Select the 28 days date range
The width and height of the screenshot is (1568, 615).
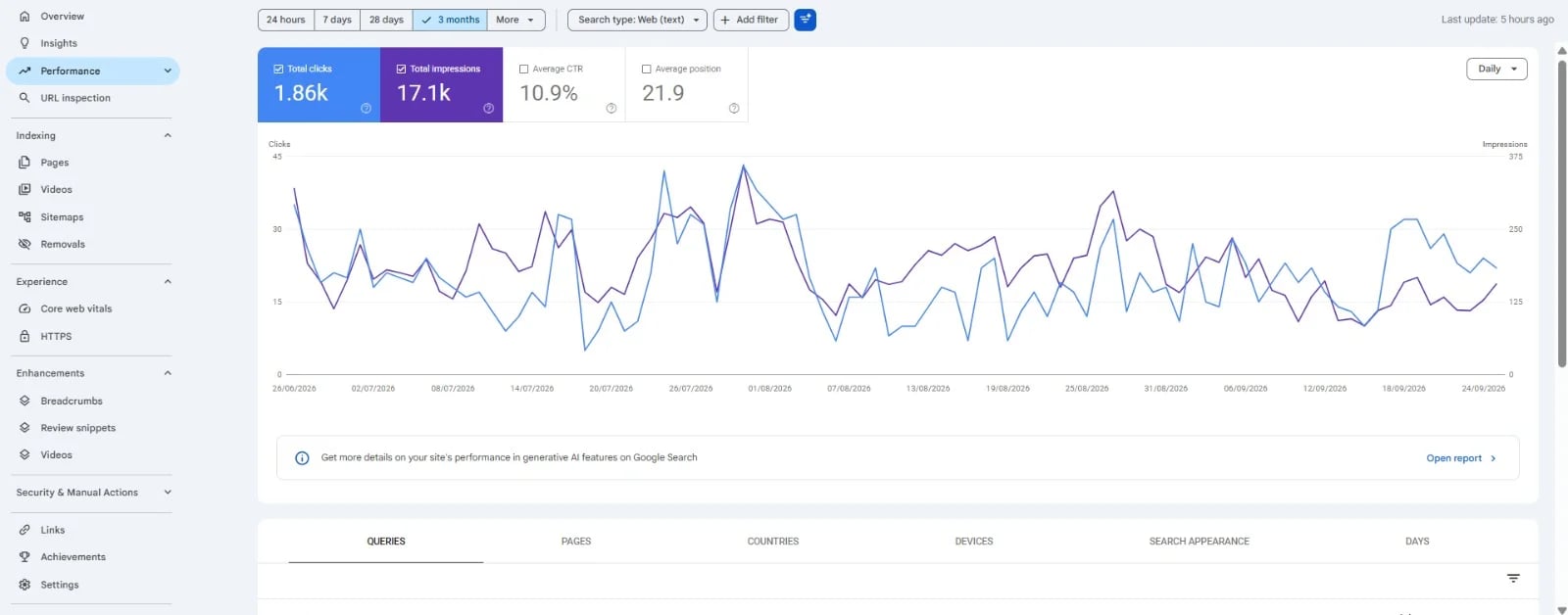click(x=386, y=20)
